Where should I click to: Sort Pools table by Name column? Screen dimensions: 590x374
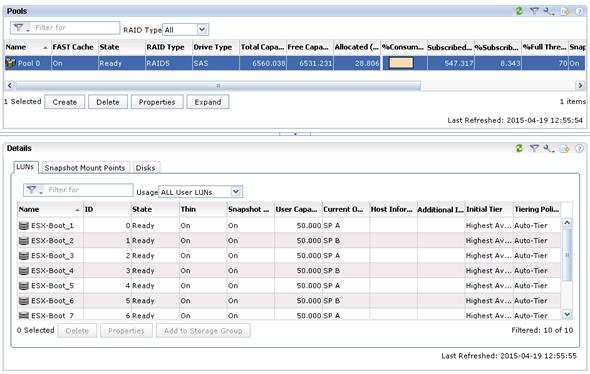click(x=27, y=47)
